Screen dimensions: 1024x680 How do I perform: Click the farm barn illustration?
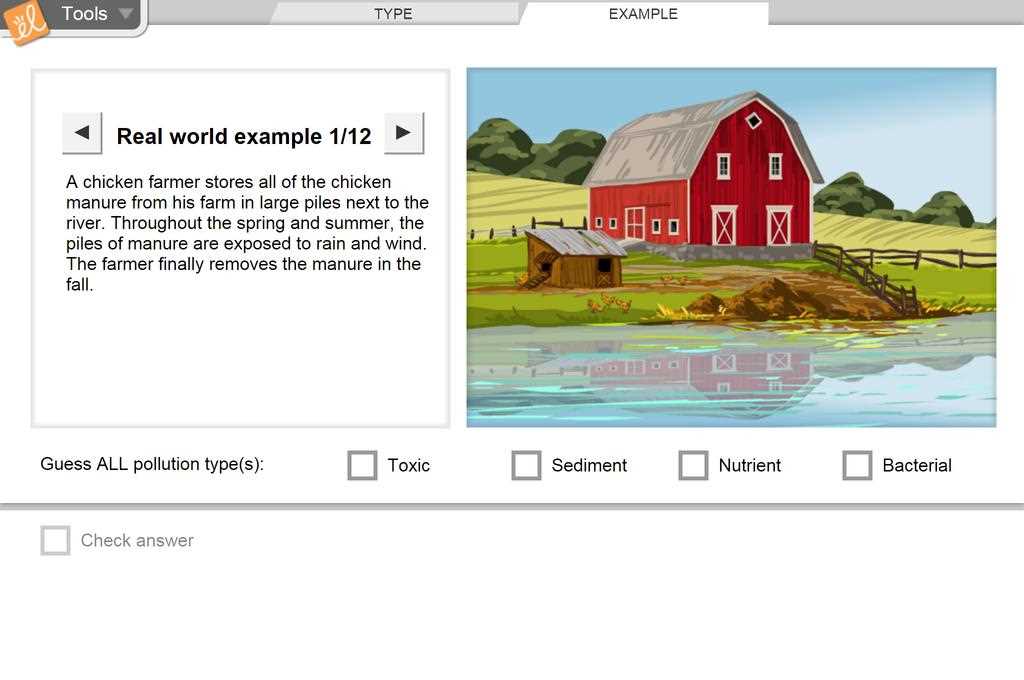click(x=731, y=248)
